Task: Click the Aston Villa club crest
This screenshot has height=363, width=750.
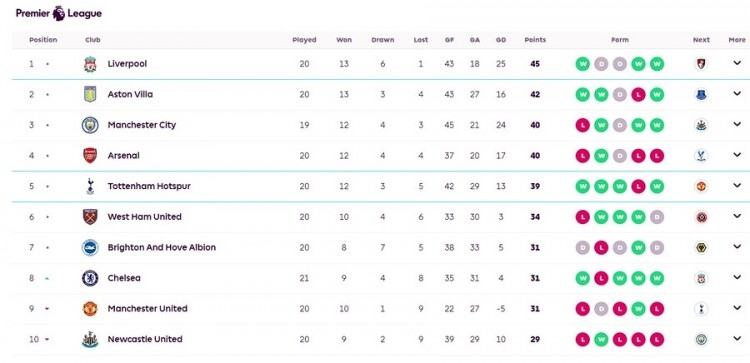Action: (90, 95)
